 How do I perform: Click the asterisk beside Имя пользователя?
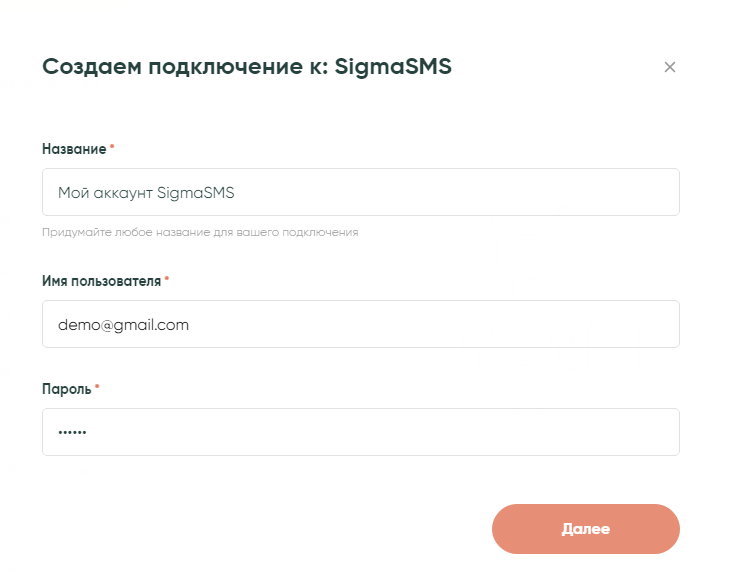[x=167, y=280]
